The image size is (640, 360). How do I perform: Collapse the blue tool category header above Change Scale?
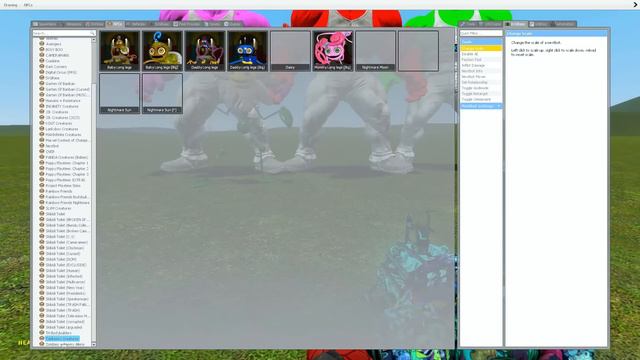(481, 42)
